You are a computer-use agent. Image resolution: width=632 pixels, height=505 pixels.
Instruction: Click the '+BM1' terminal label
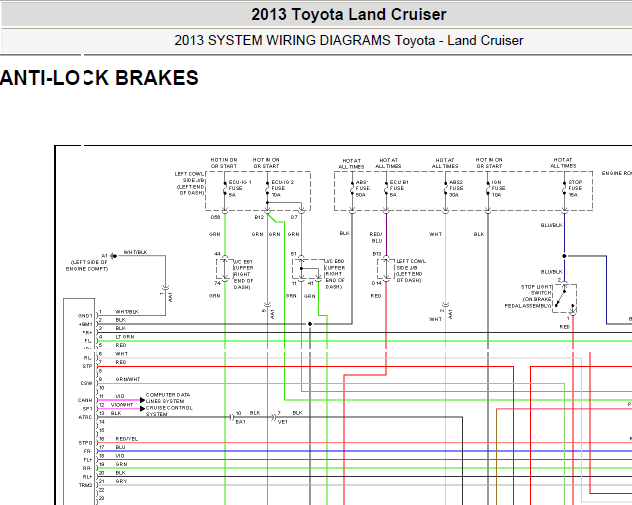click(85, 324)
